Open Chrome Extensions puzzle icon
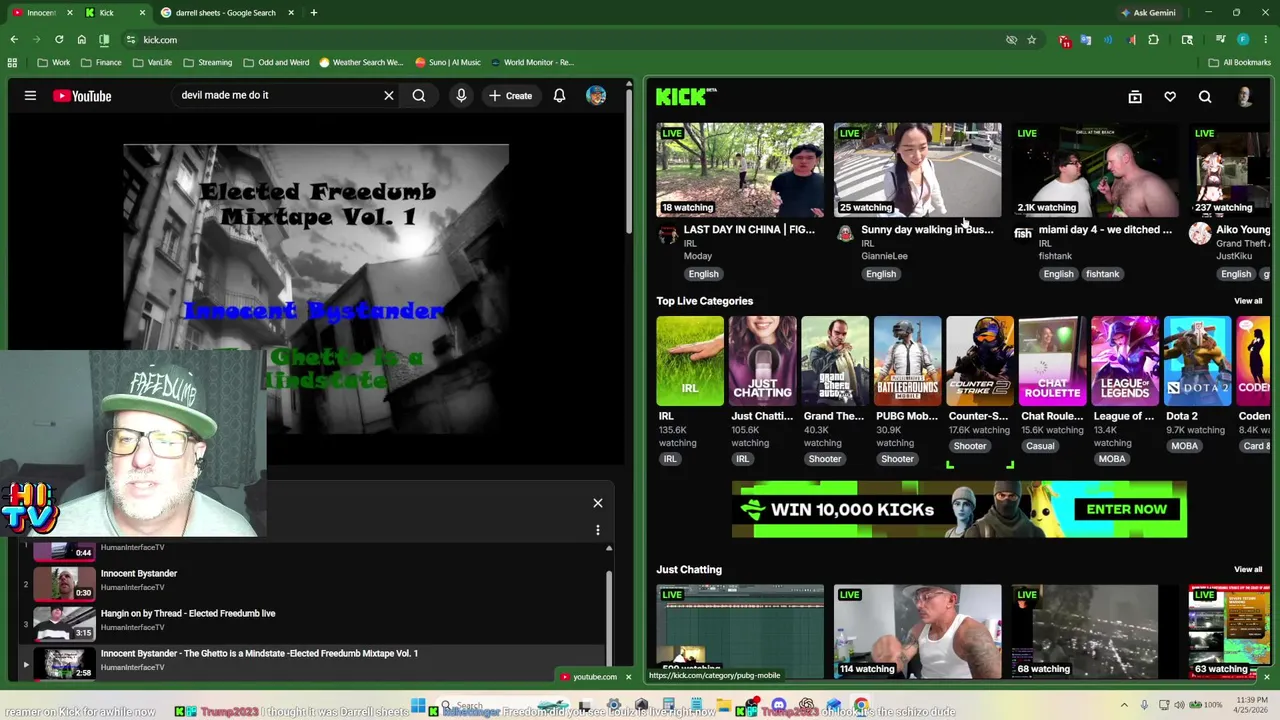 tap(1153, 40)
